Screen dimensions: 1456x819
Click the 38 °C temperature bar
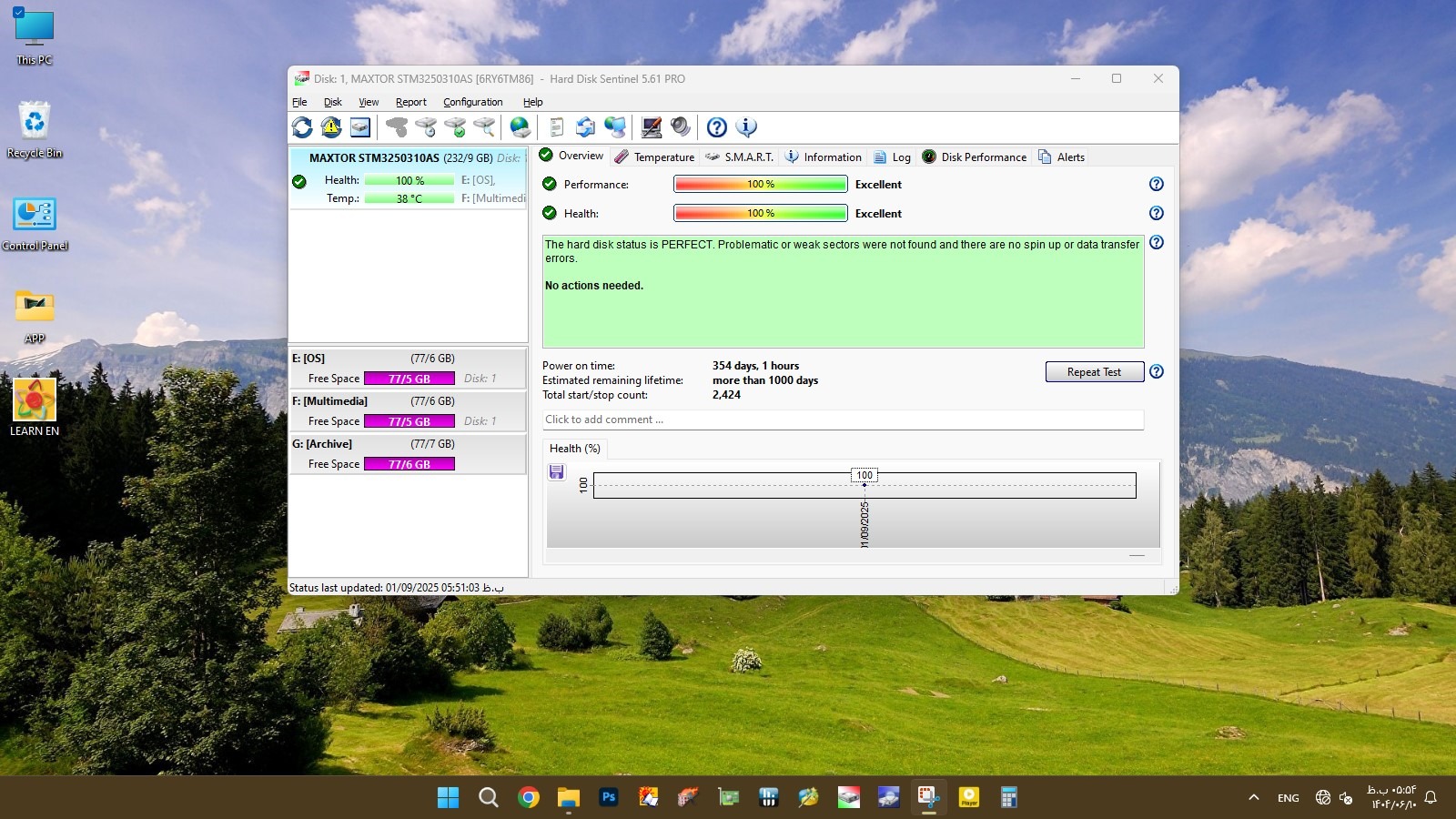pos(409,198)
